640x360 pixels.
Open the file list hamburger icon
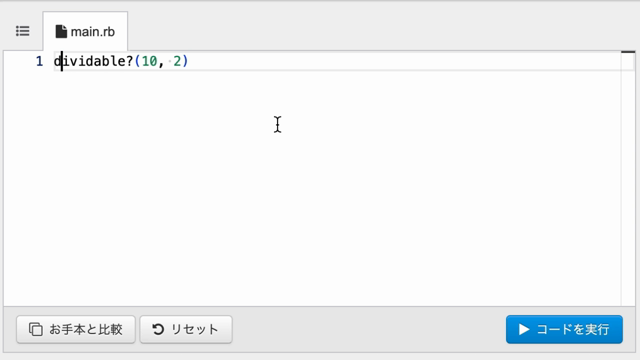(22, 31)
